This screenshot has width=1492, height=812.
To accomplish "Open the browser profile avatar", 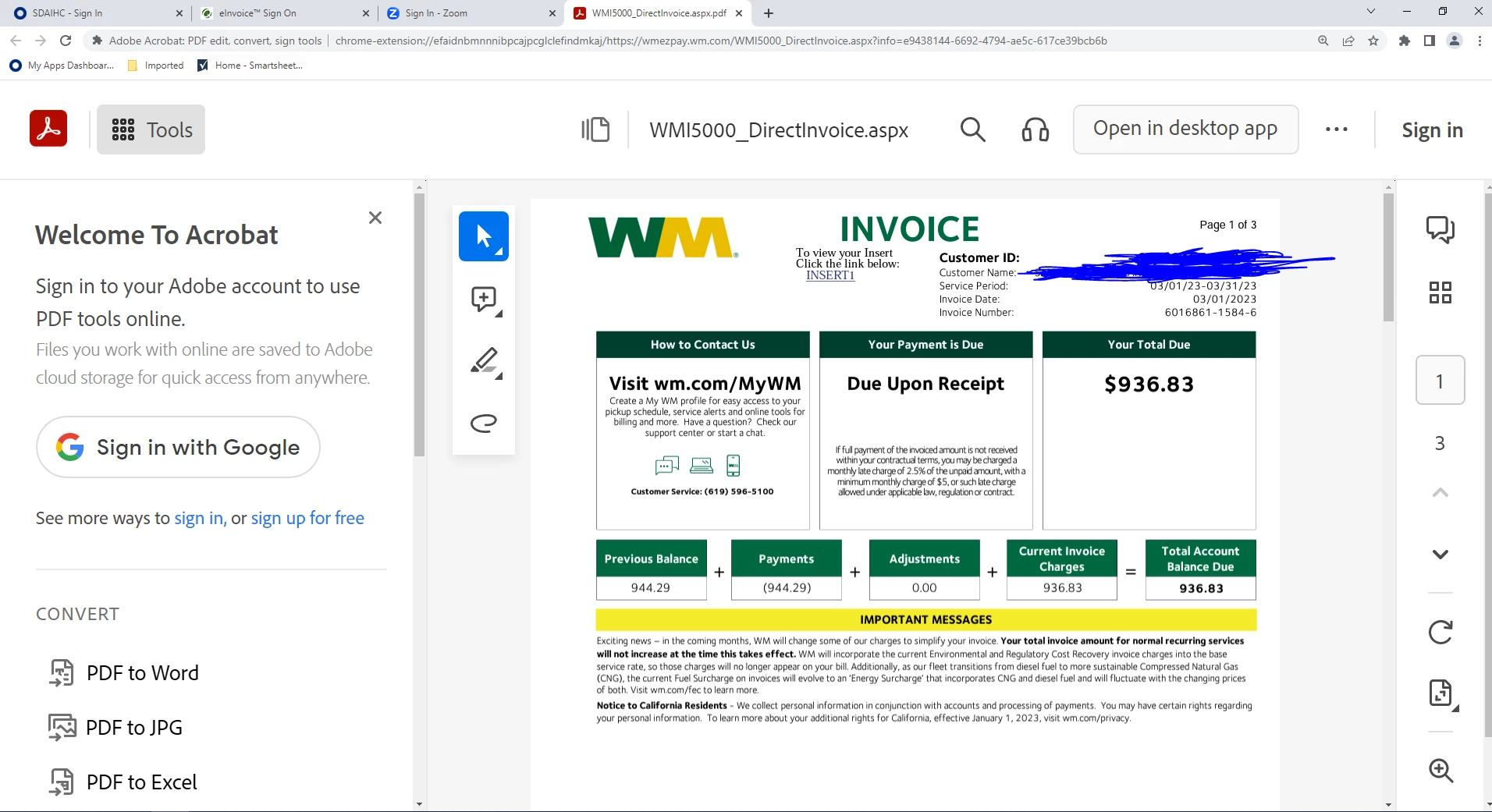I will [x=1455, y=41].
